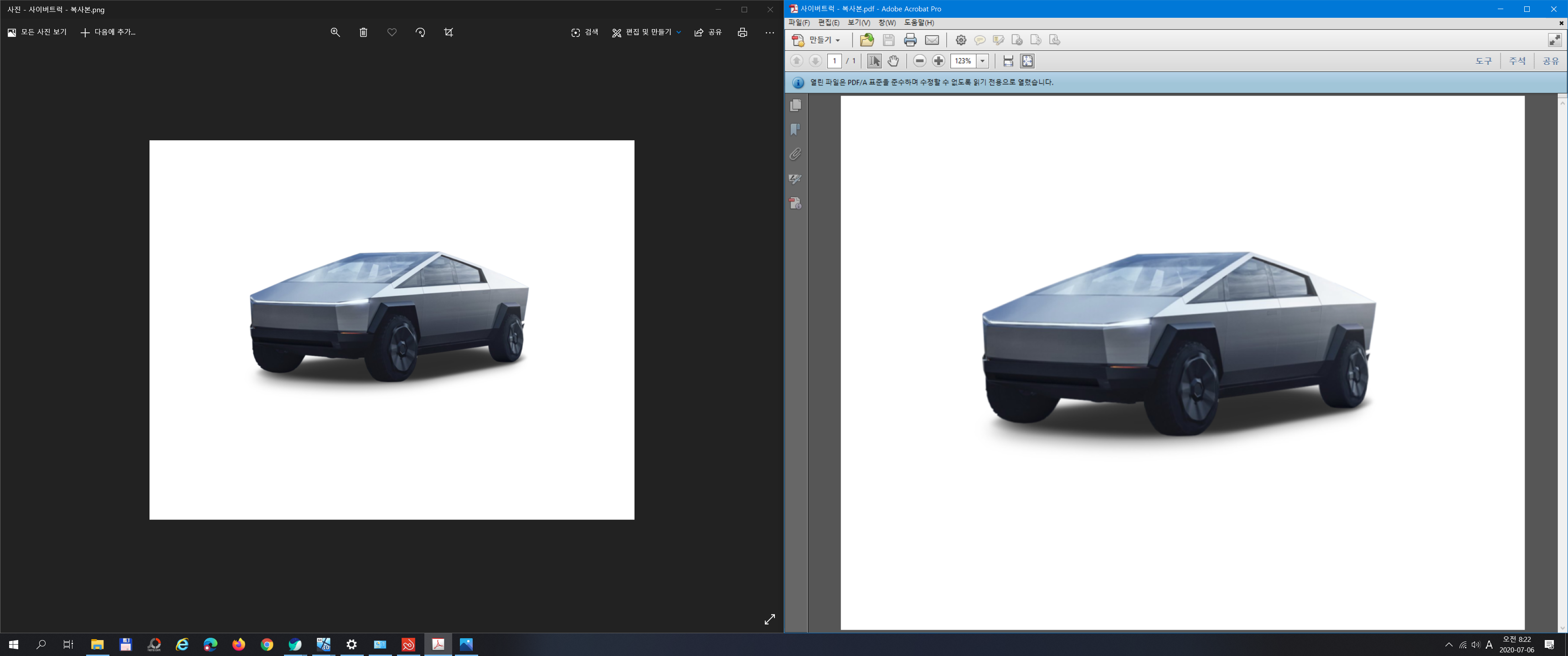Open the 파일(F) menu

[x=799, y=22]
